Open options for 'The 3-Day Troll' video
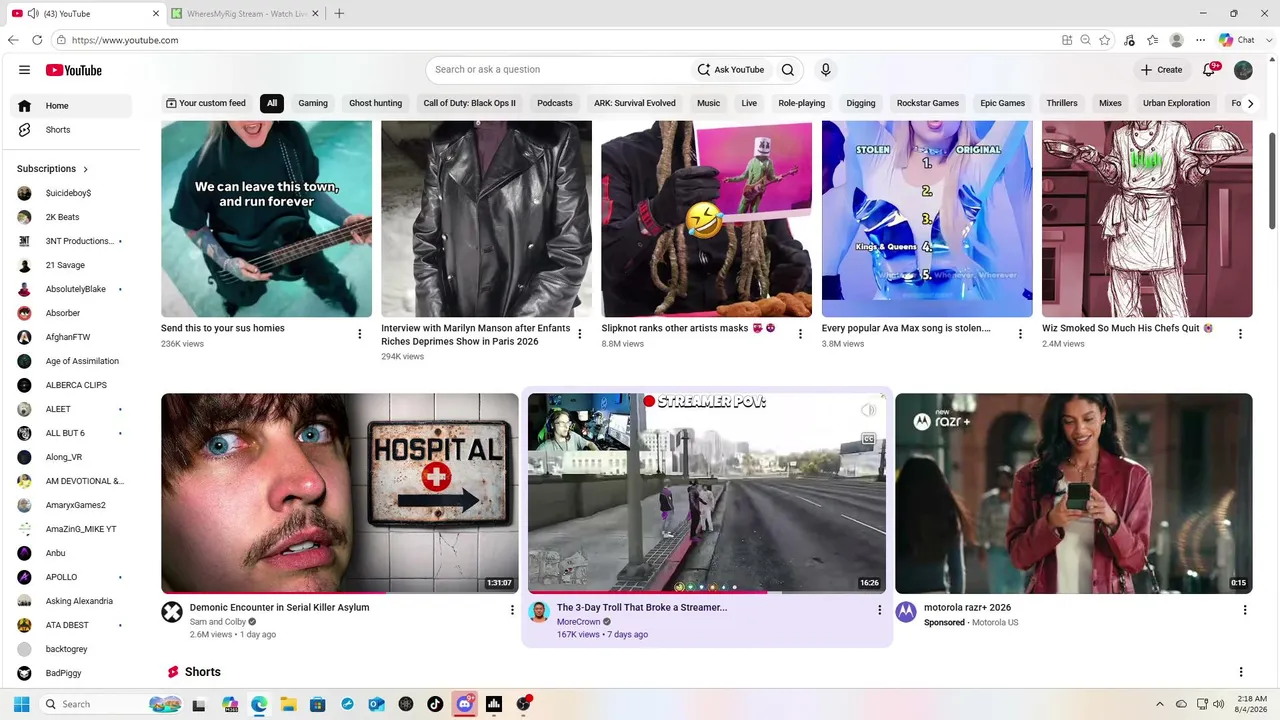1280x720 pixels. pyautogui.click(x=880, y=610)
